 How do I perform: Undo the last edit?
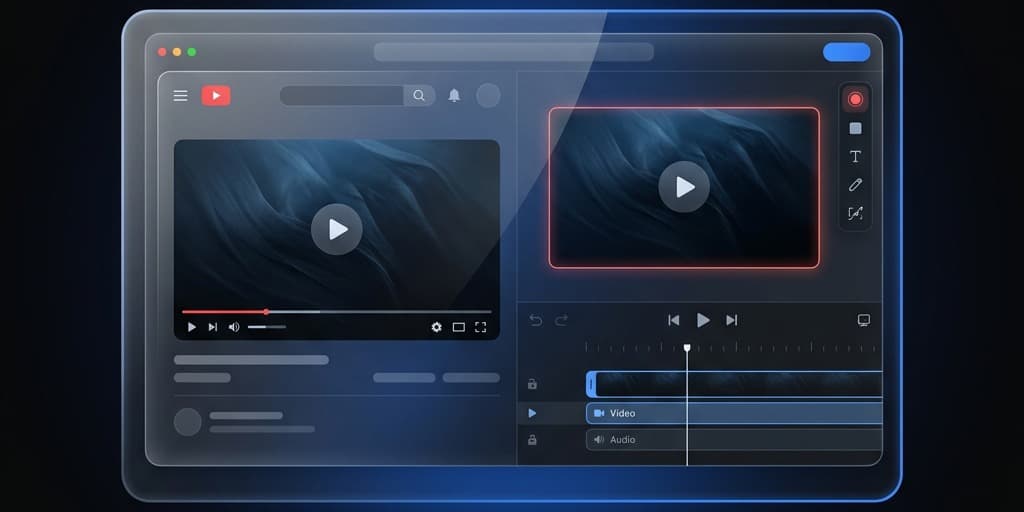[536, 320]
